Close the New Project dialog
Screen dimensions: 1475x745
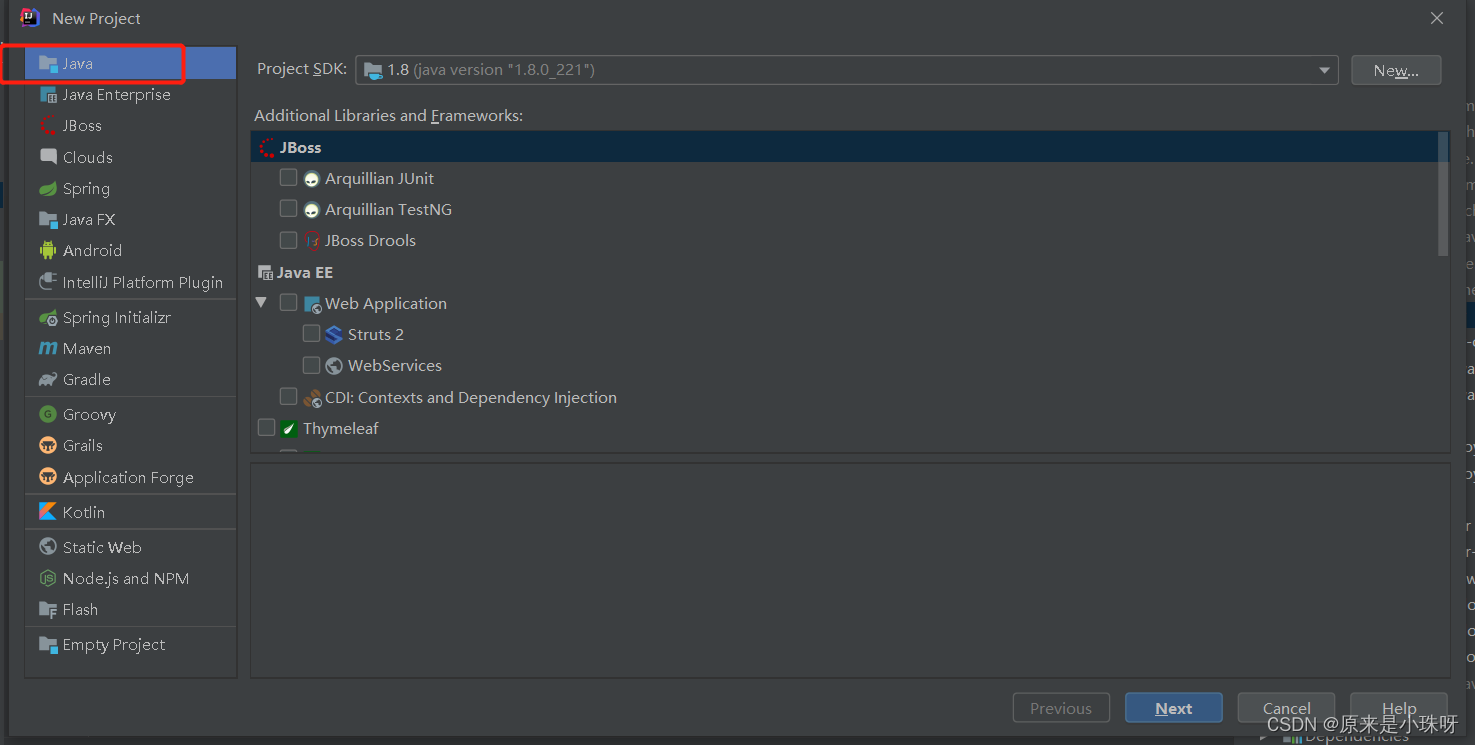pos(1436,18)
